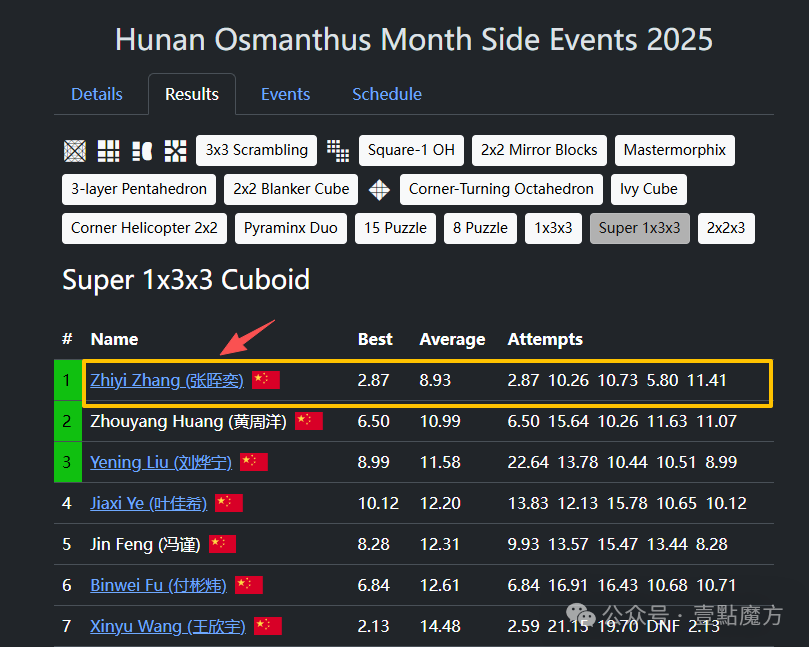Switch to the Details tab

point(97,94)
